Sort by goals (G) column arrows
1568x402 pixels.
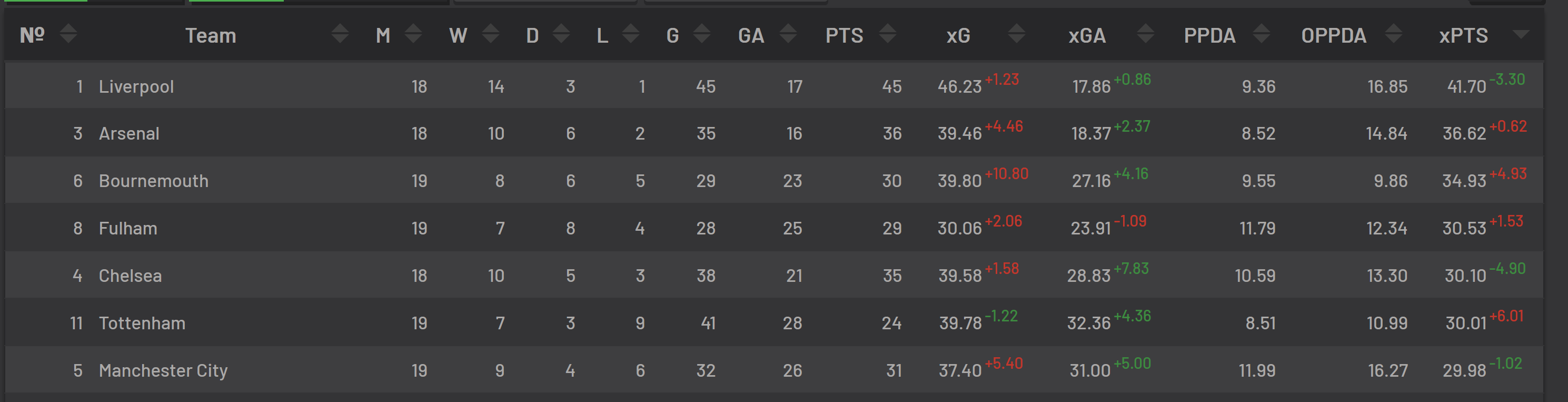point(702,34)
